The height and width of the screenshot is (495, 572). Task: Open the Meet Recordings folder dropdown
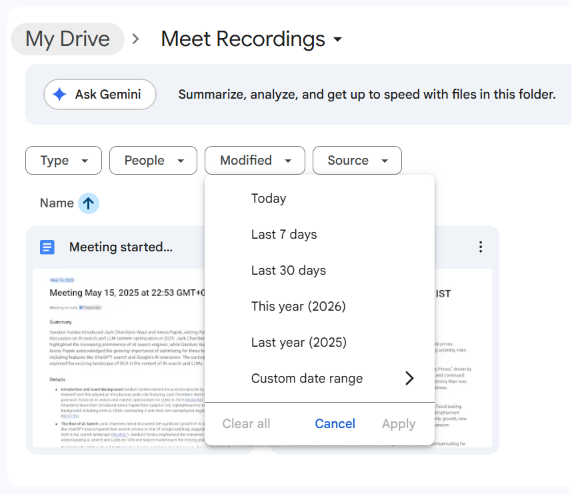click(x=251, y=39)
